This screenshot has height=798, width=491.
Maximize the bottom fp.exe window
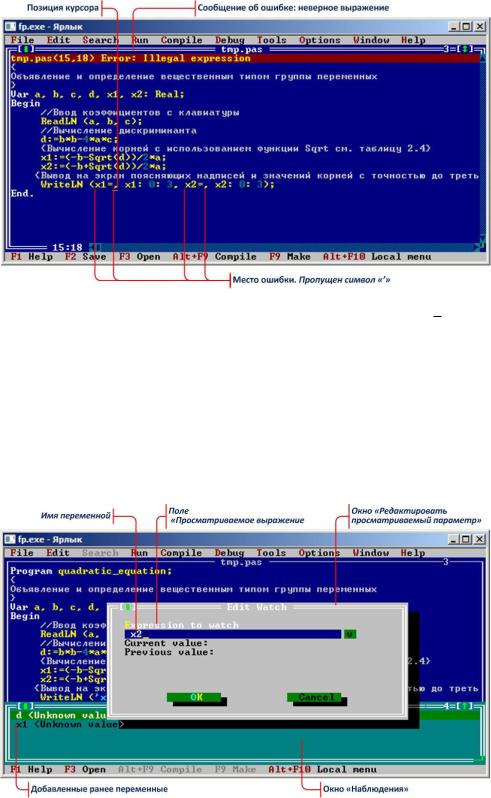(x=466, y=539)
